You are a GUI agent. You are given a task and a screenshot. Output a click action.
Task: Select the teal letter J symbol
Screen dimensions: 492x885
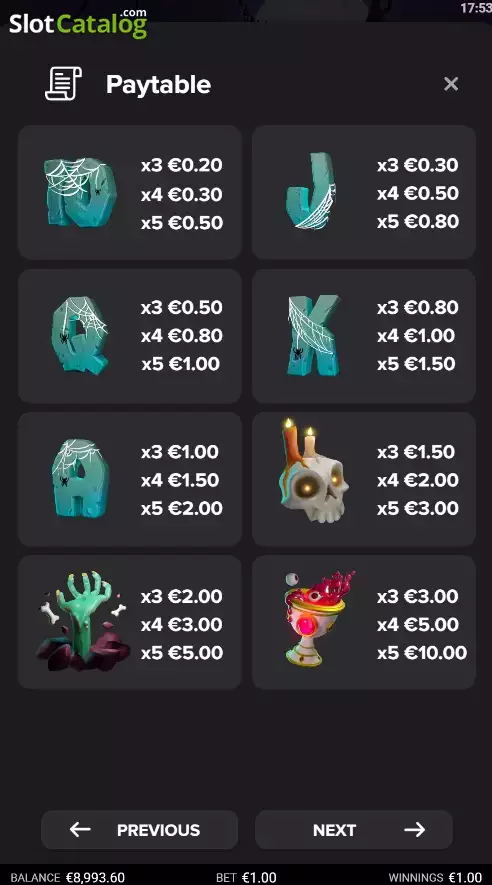310,191
